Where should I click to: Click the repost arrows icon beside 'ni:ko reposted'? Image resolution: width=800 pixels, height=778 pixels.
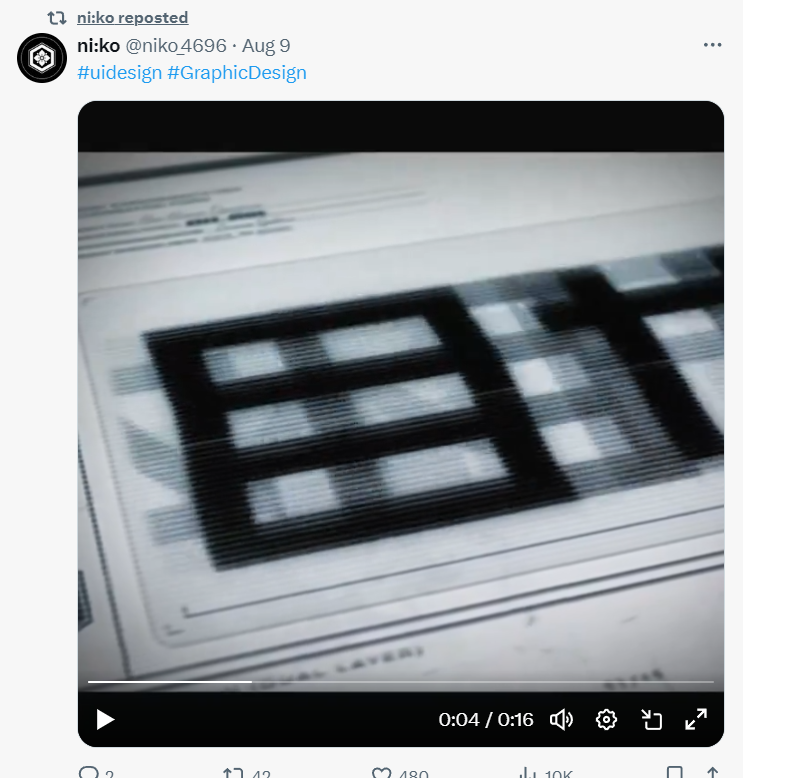click(x=57, y=18)
